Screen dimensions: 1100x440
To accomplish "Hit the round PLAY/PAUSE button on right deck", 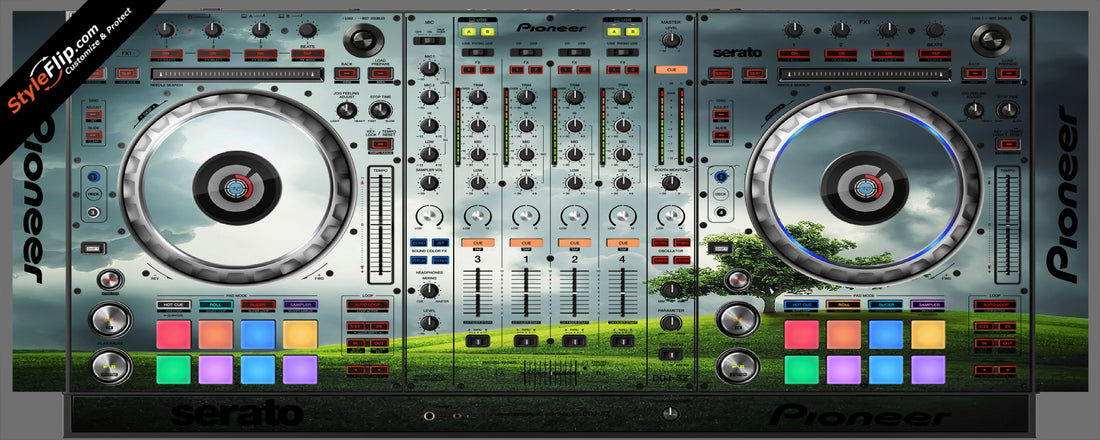I will 737,366.
